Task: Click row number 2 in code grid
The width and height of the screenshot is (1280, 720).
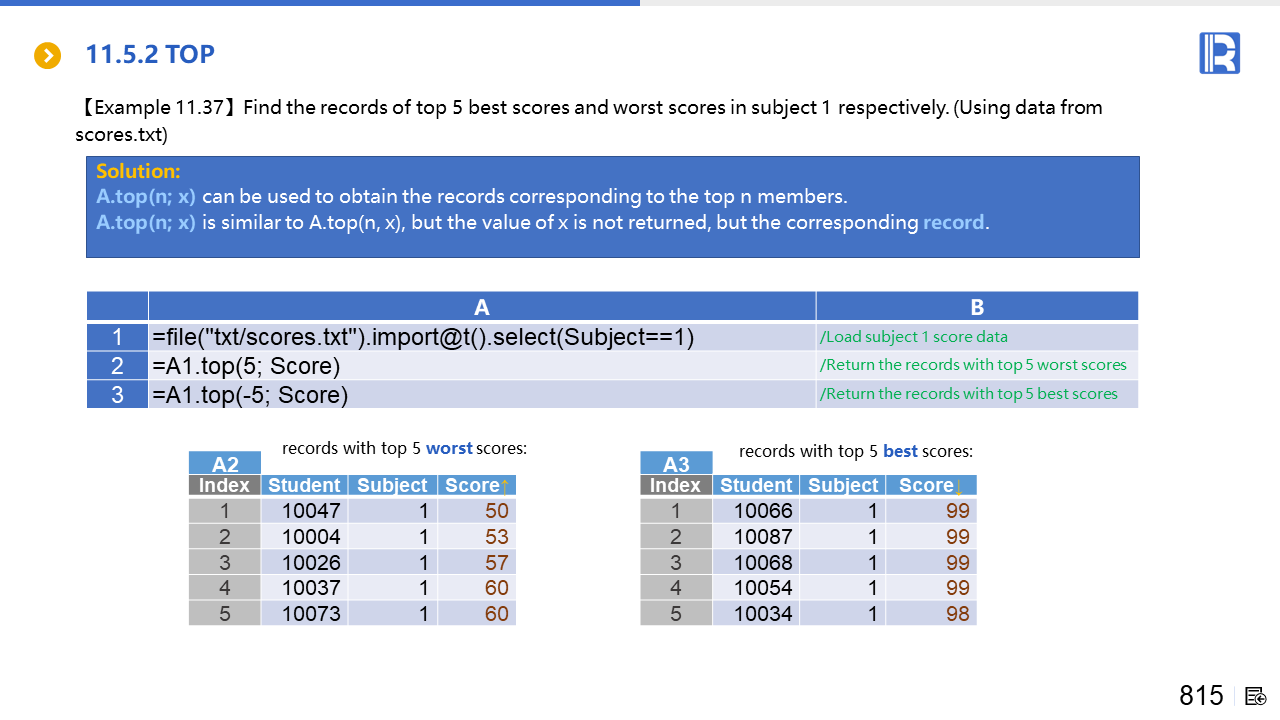Action: click(117, 366)
